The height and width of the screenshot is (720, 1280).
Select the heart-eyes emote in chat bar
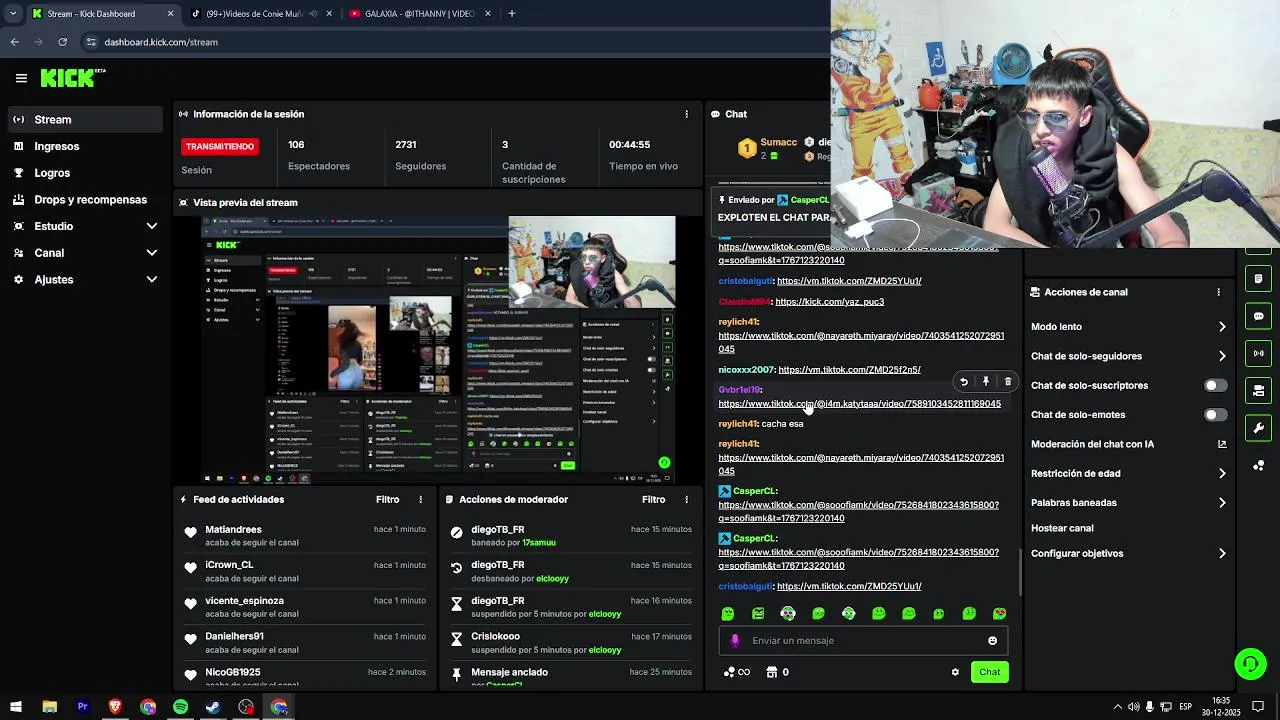coord(999,613)
